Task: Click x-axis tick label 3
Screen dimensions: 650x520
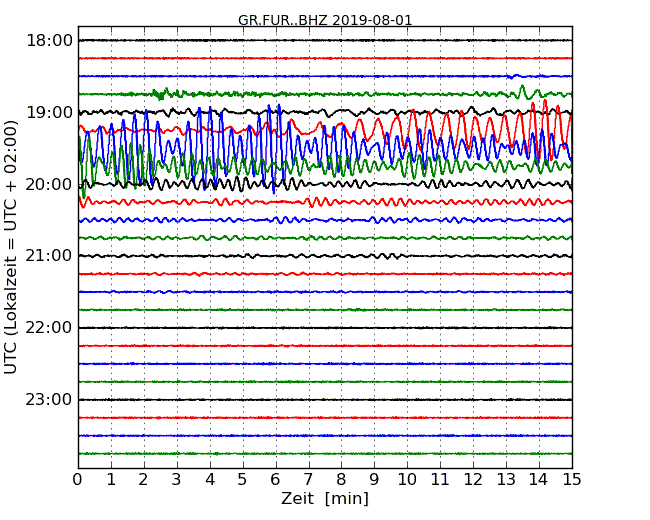Action: pos(177,479)
